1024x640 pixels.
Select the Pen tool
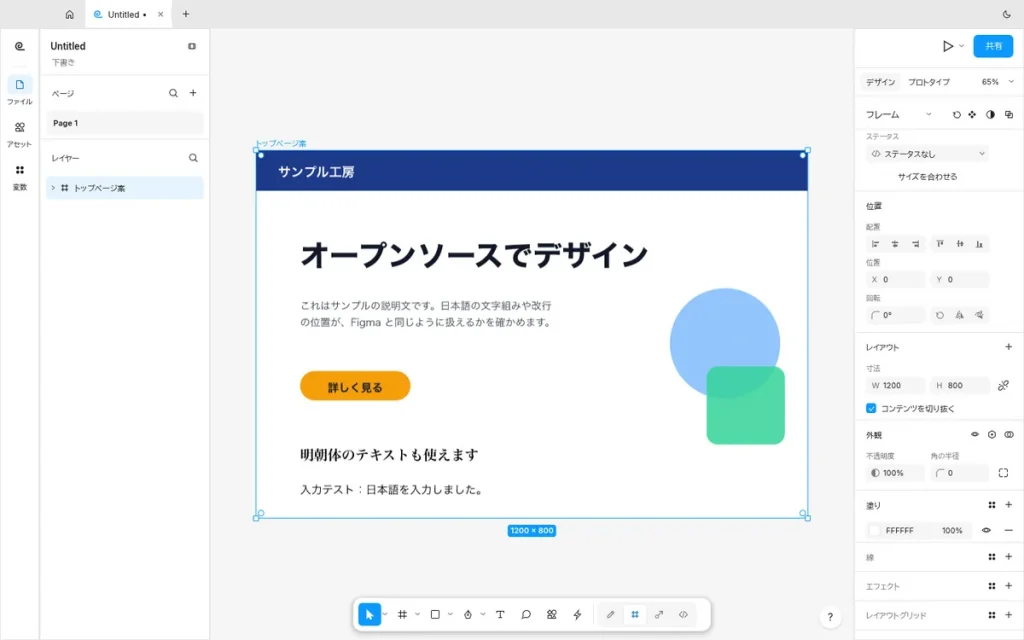pyautogui.click(x=468, y=615)
